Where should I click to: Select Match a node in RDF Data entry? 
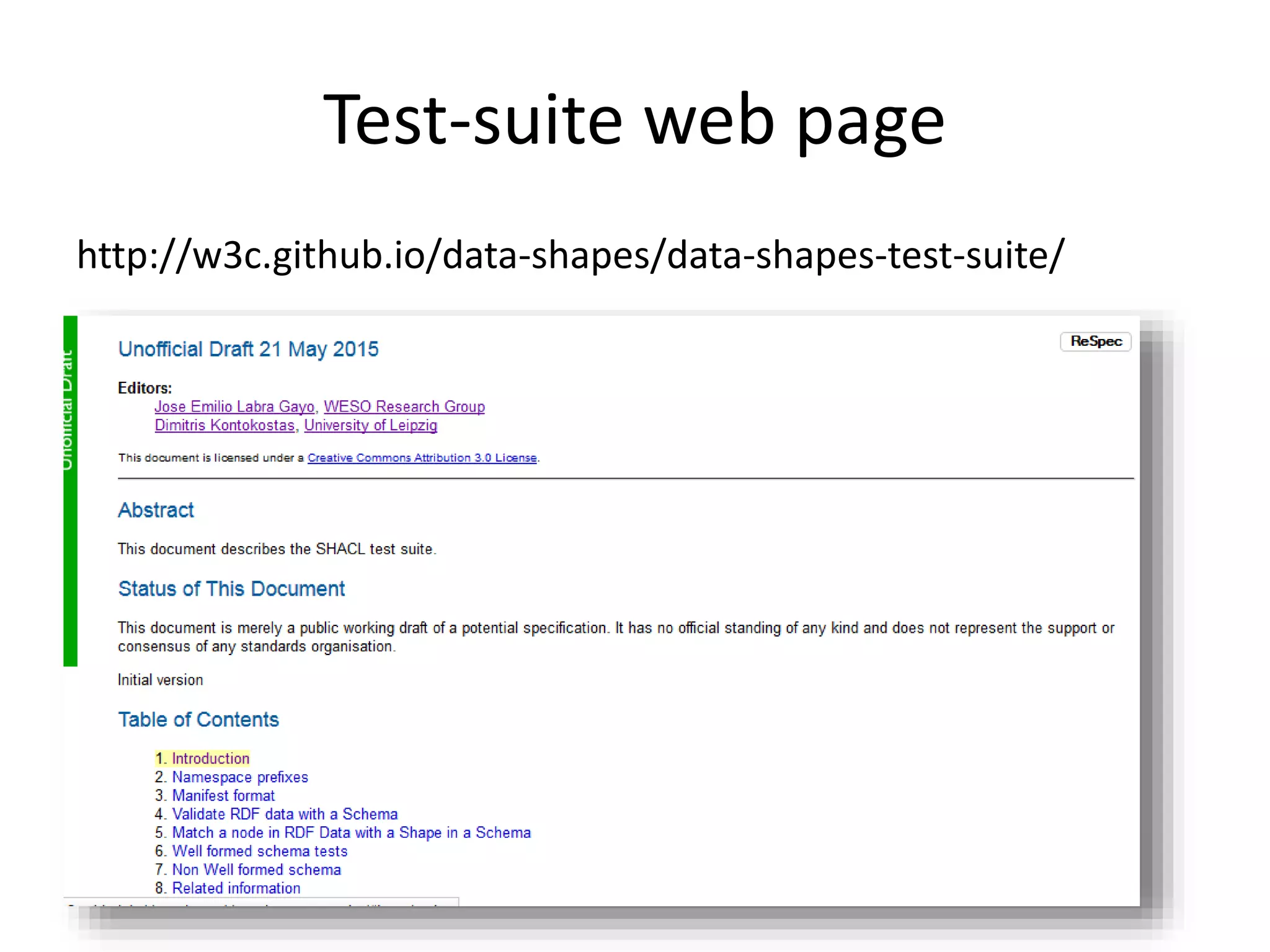[x=351, y=833]
